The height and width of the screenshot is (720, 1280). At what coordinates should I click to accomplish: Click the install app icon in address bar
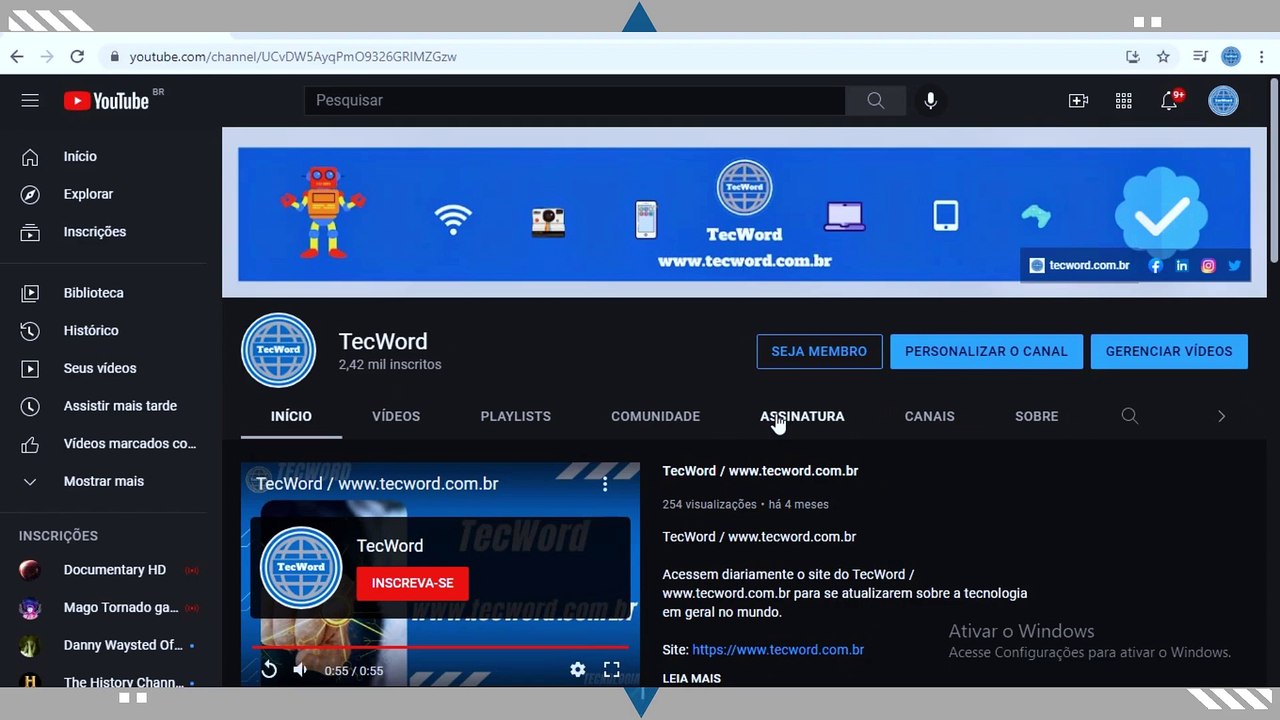click(x=1133, y=57)
